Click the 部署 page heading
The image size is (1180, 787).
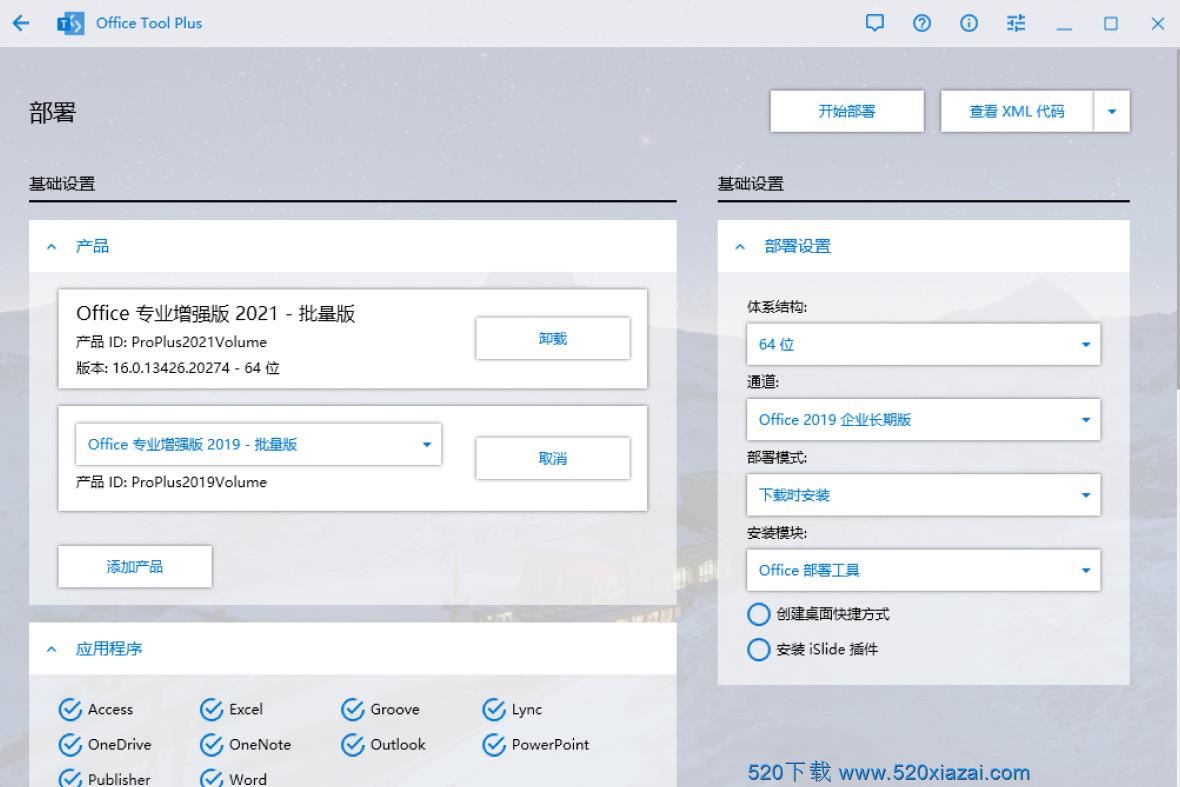pyautogui.click(x=53, y=112)
